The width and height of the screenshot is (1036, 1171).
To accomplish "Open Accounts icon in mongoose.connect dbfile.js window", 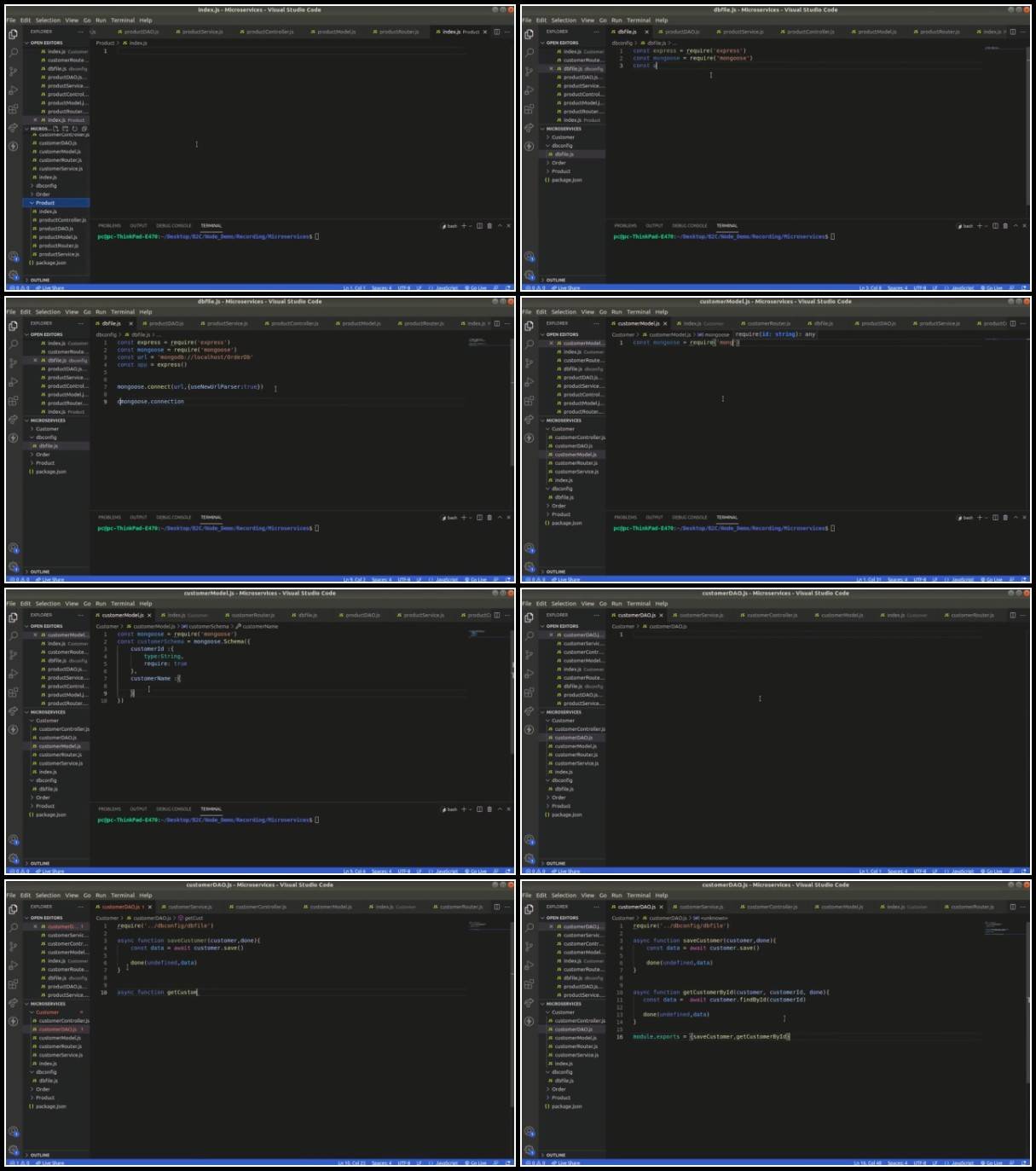I will tap(14, 548).
